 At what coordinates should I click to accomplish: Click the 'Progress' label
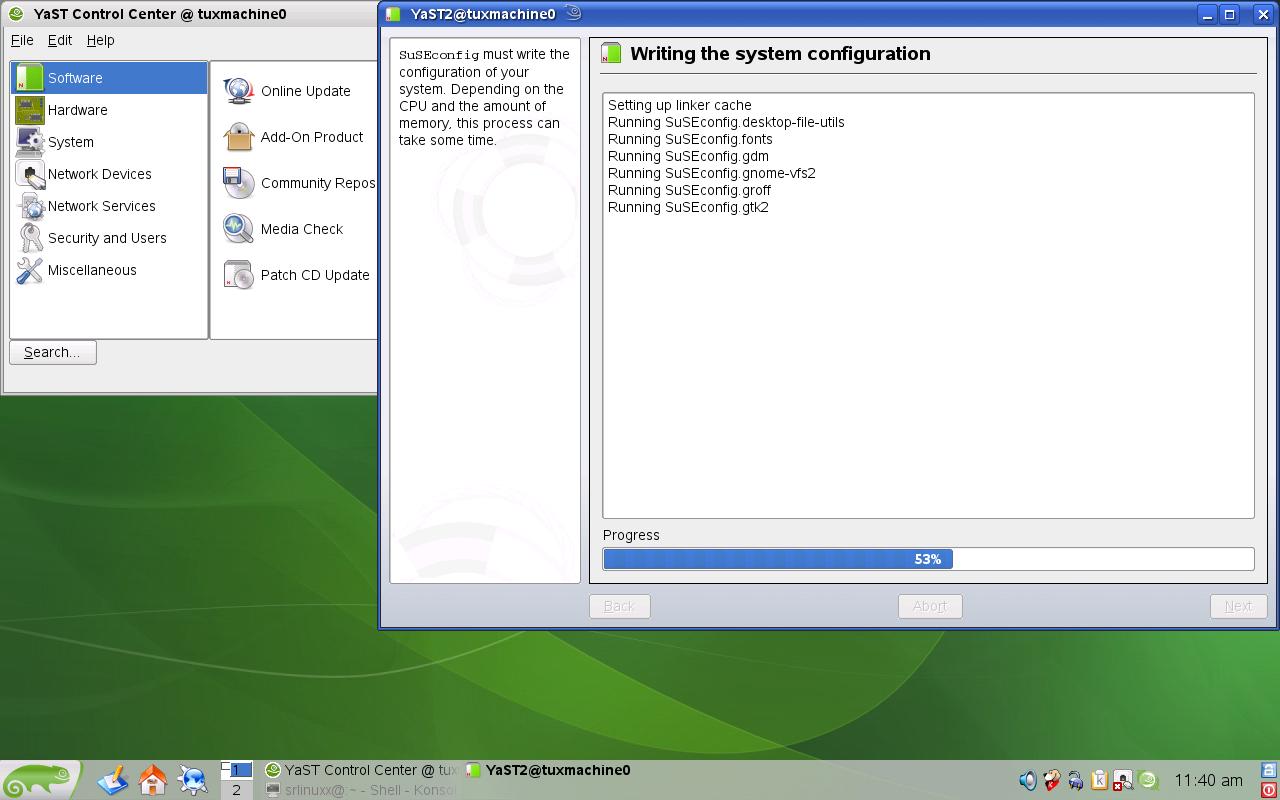pyautogui.click(x=631, y=535)
